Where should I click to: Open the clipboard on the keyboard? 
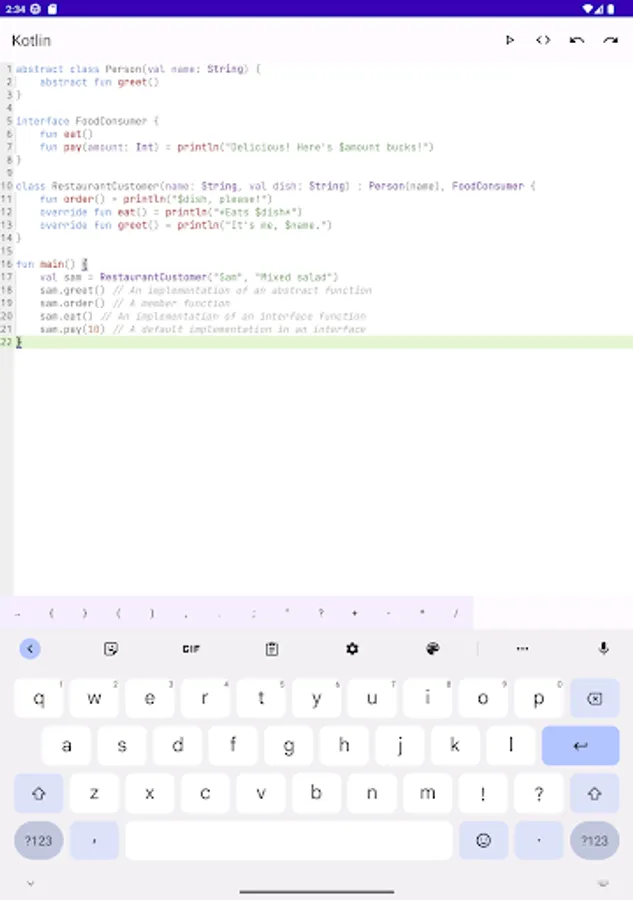pos(272,649)
